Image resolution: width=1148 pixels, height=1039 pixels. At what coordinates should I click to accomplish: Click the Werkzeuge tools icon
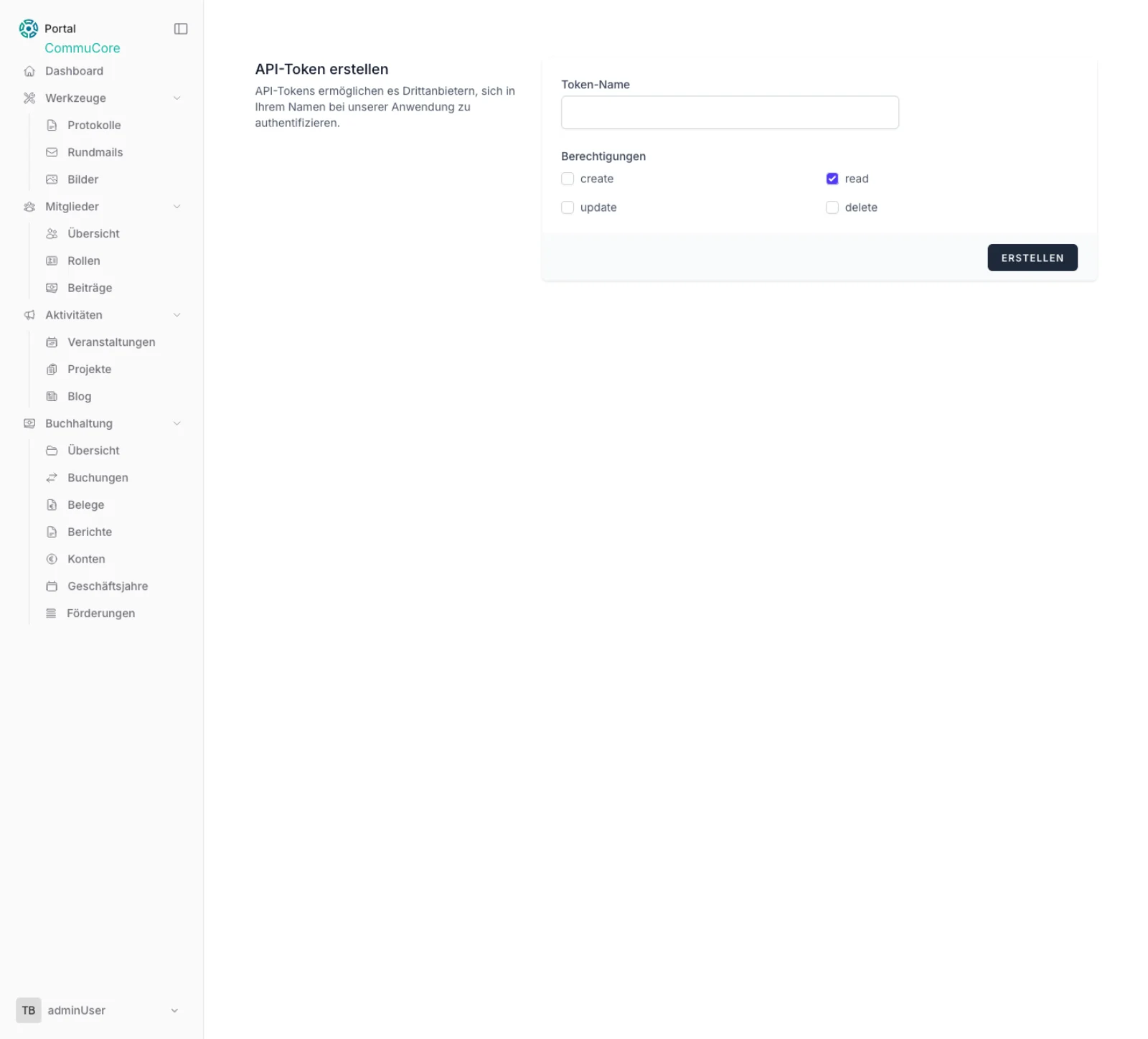[x=29, y=98]
